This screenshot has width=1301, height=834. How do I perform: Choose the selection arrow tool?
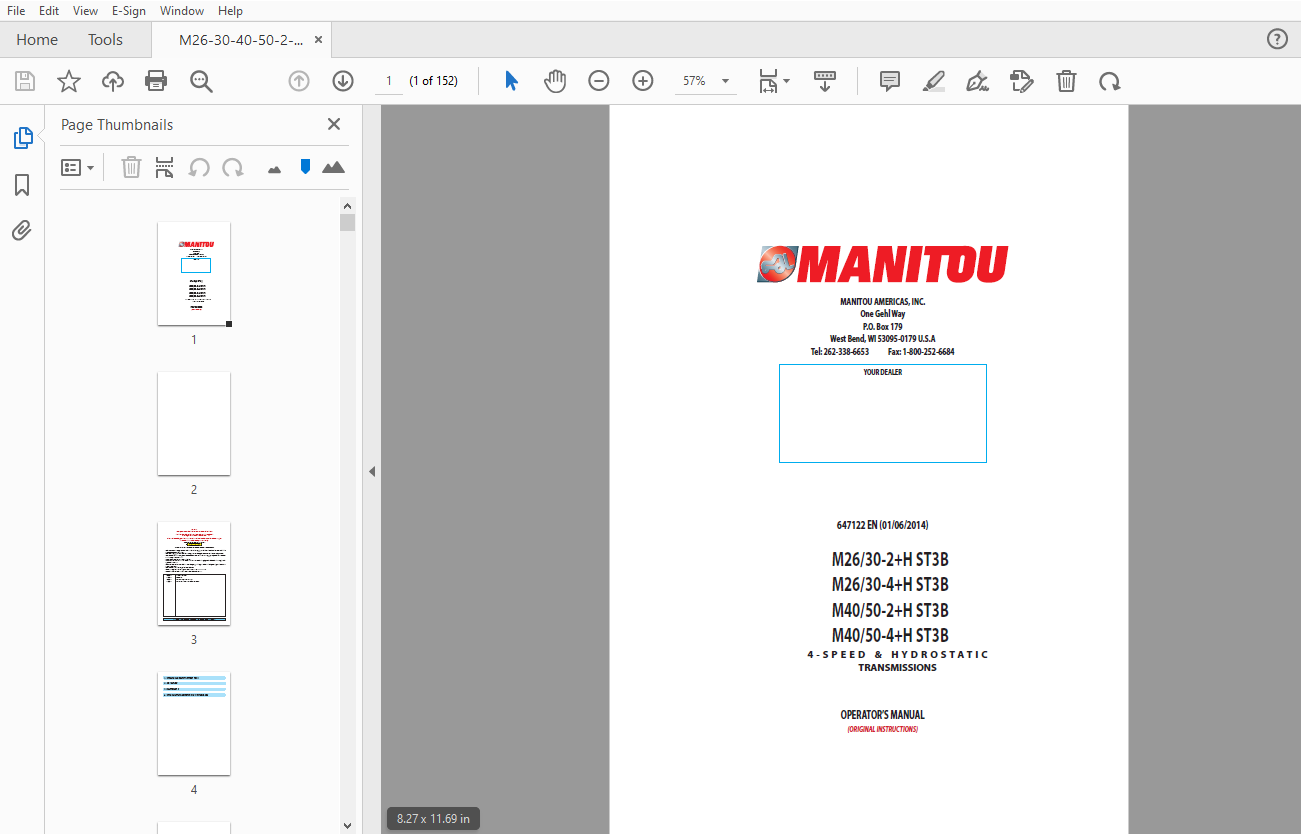511,81
